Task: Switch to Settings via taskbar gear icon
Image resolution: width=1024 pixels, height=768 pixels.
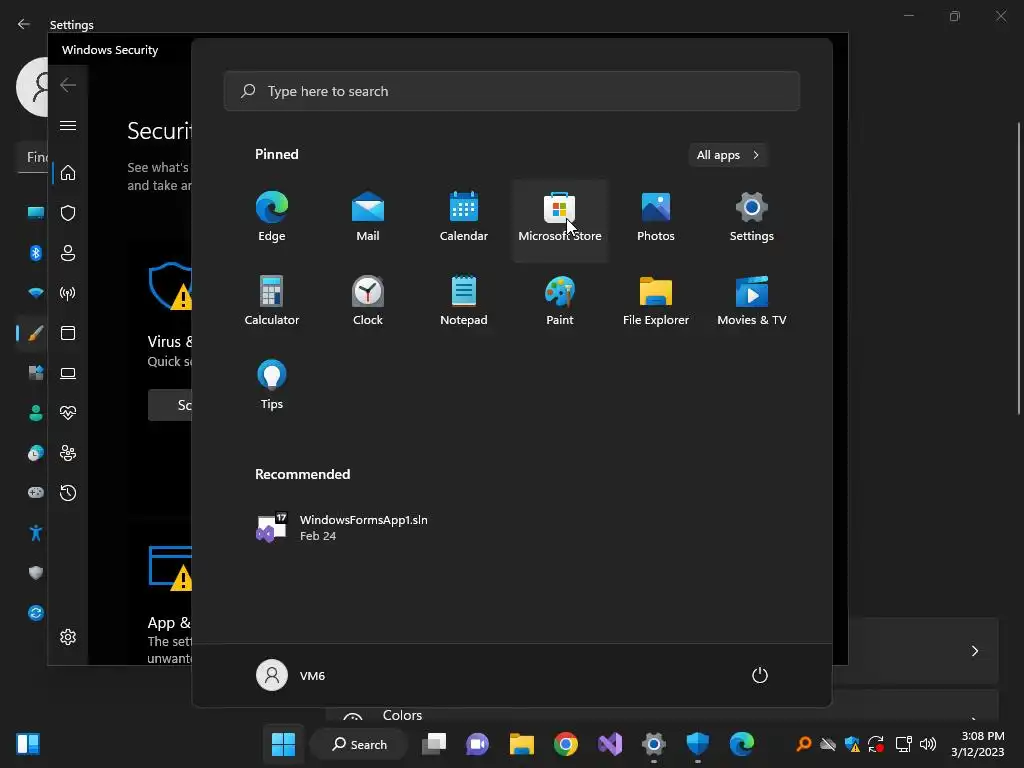Action: [654, 744]
